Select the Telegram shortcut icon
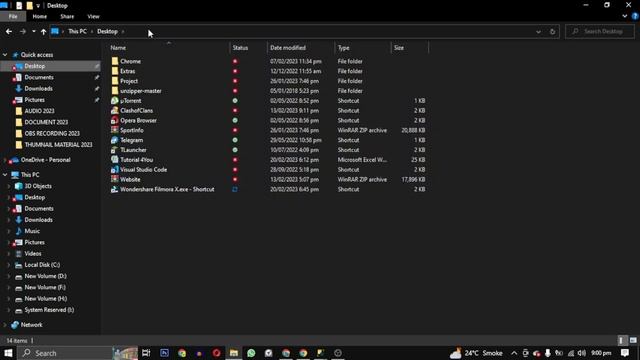The height and width of the screenshot is (360, 640). pos(115,140)
